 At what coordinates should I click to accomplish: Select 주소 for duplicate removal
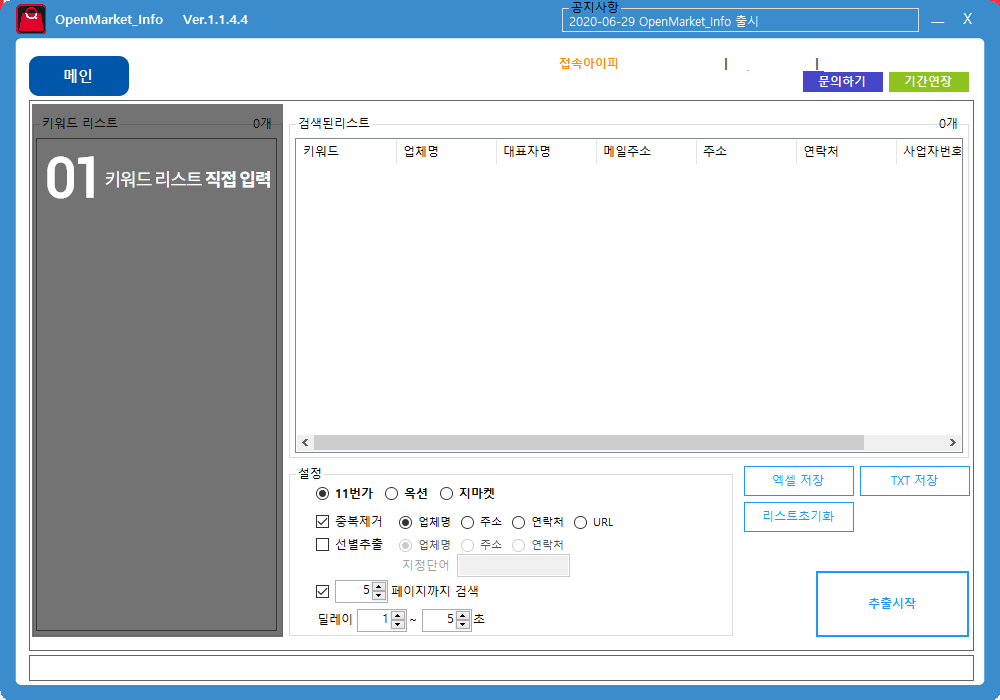(x=467, y=523)
